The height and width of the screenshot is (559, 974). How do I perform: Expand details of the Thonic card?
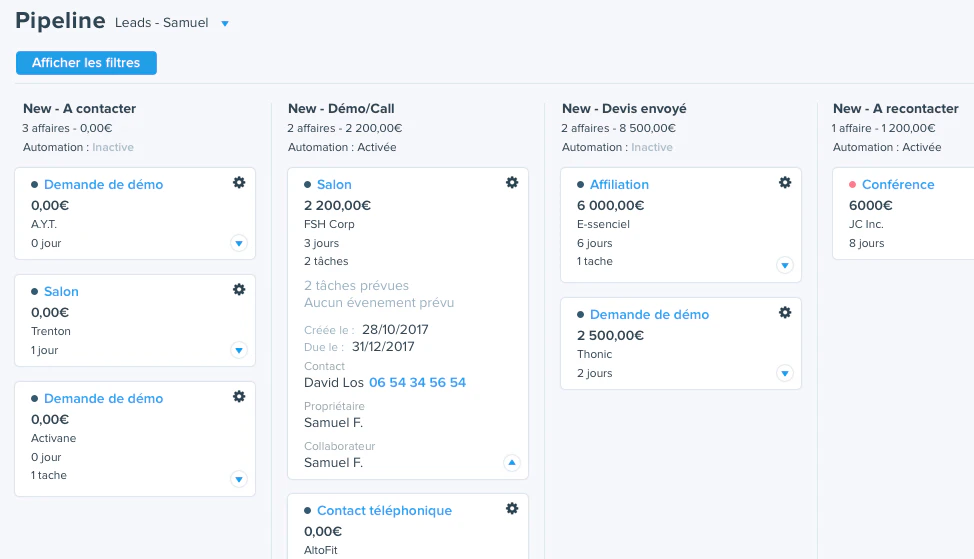[785, 373]
